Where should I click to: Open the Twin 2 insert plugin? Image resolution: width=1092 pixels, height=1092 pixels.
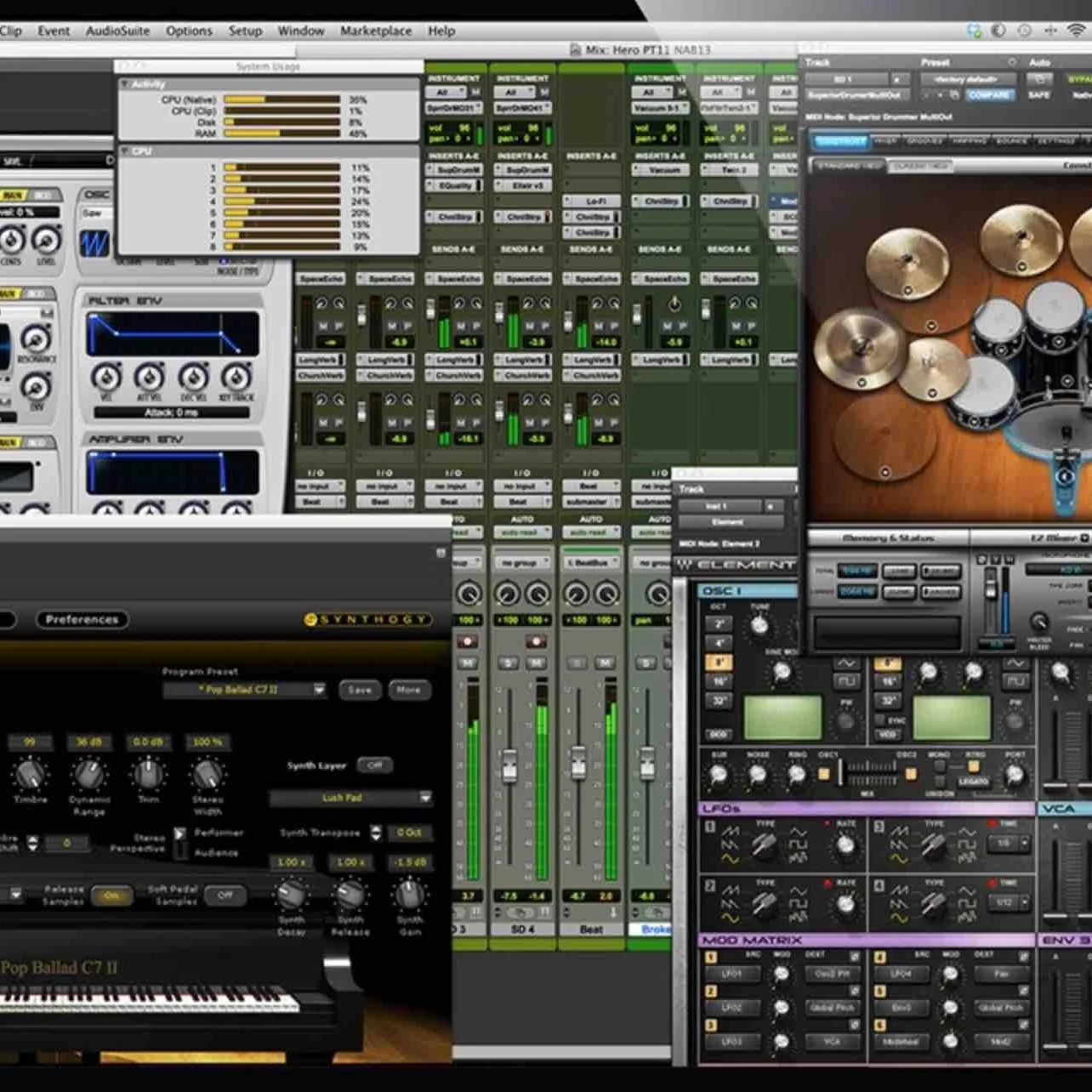tap(729, 169)
